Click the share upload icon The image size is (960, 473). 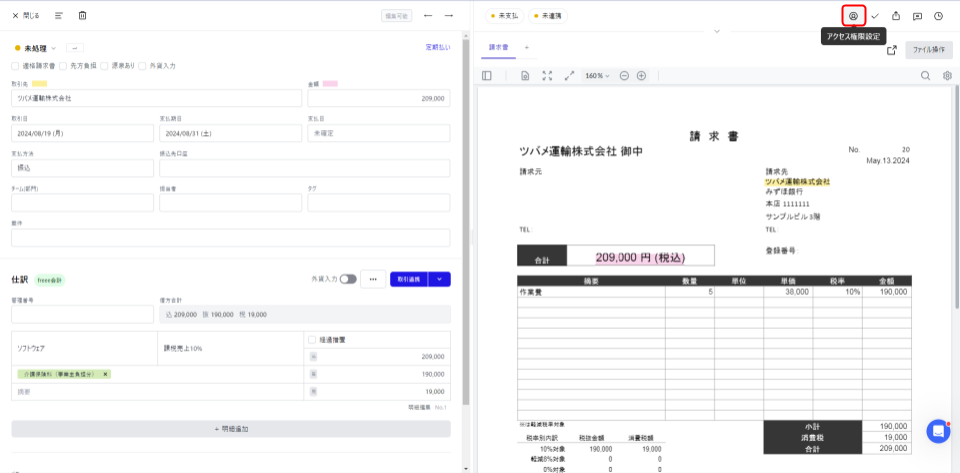[x=896, y=16]
